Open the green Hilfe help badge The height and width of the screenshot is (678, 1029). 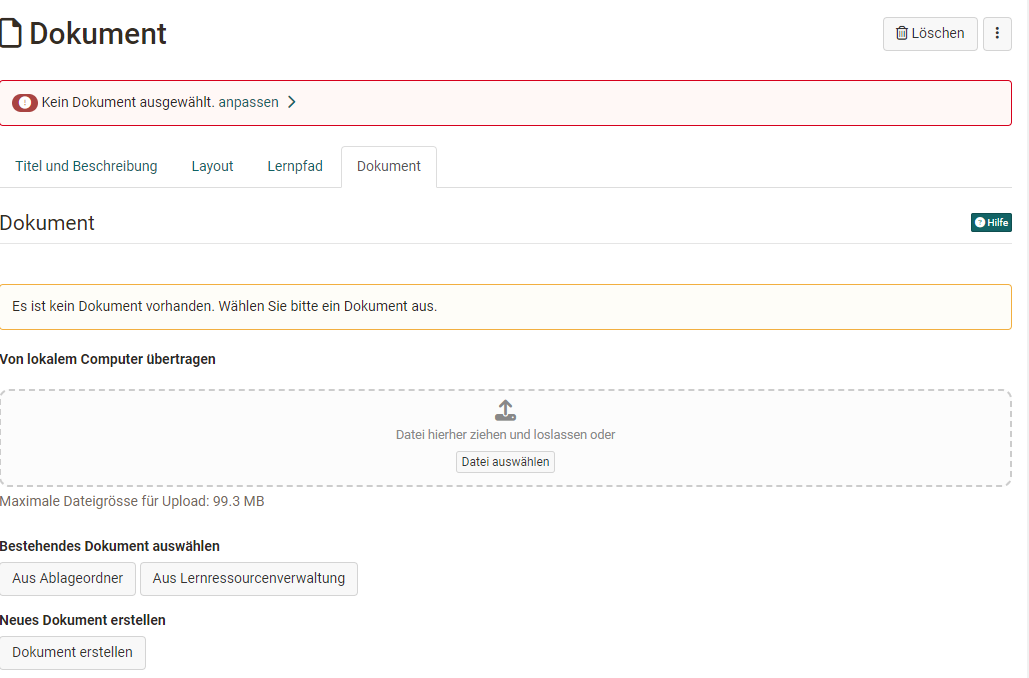click(991, 222)
